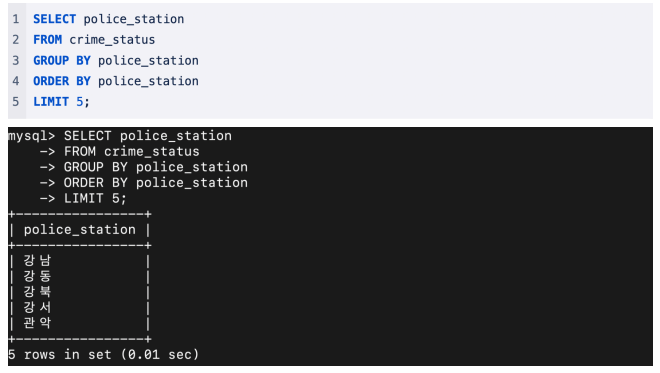
Task: Click line number 1 in code gutter
Action: (16, 19)
